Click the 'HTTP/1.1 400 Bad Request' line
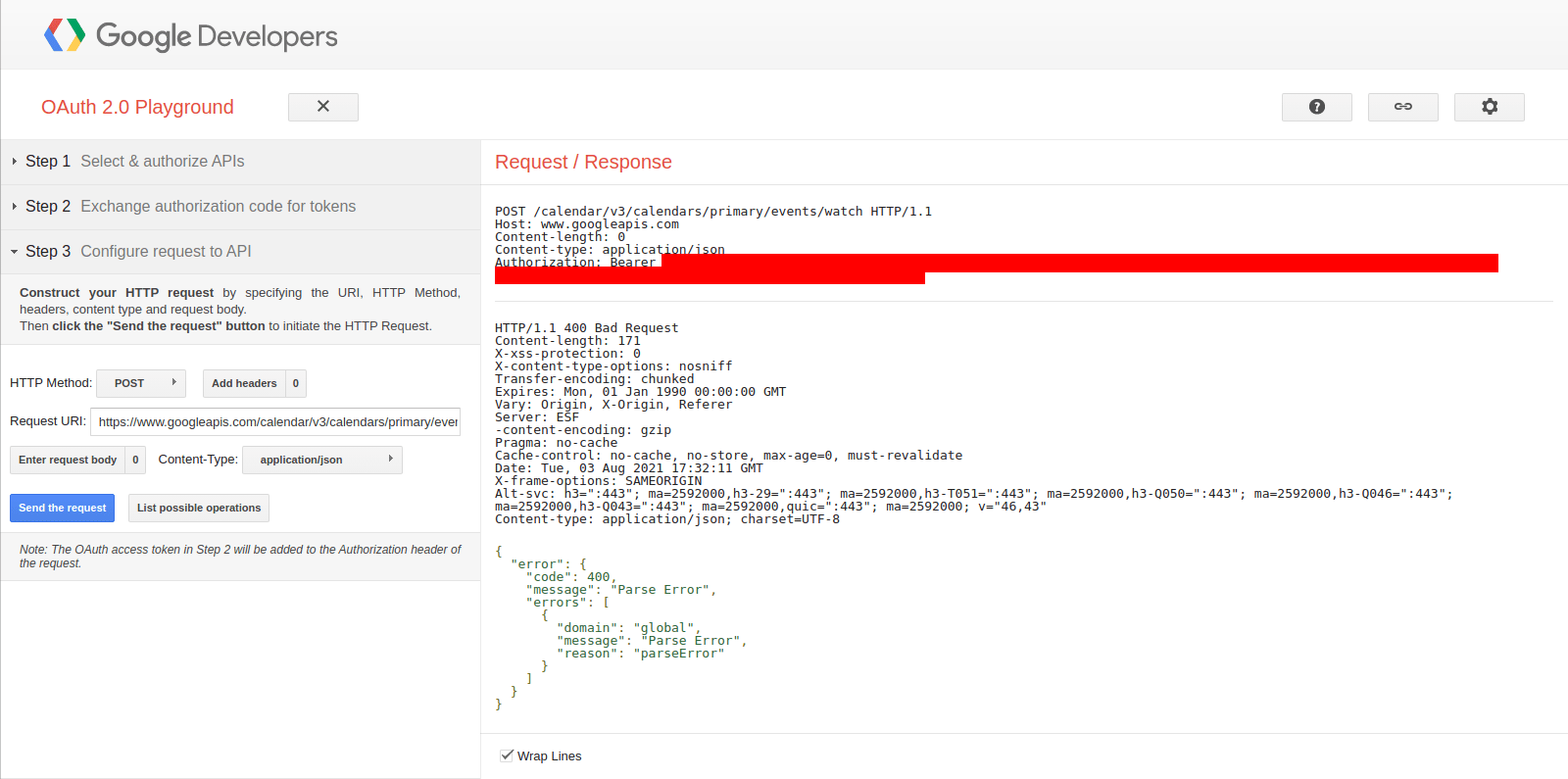The height and width of the screenshot is (779, 1568). coord(586,328)
